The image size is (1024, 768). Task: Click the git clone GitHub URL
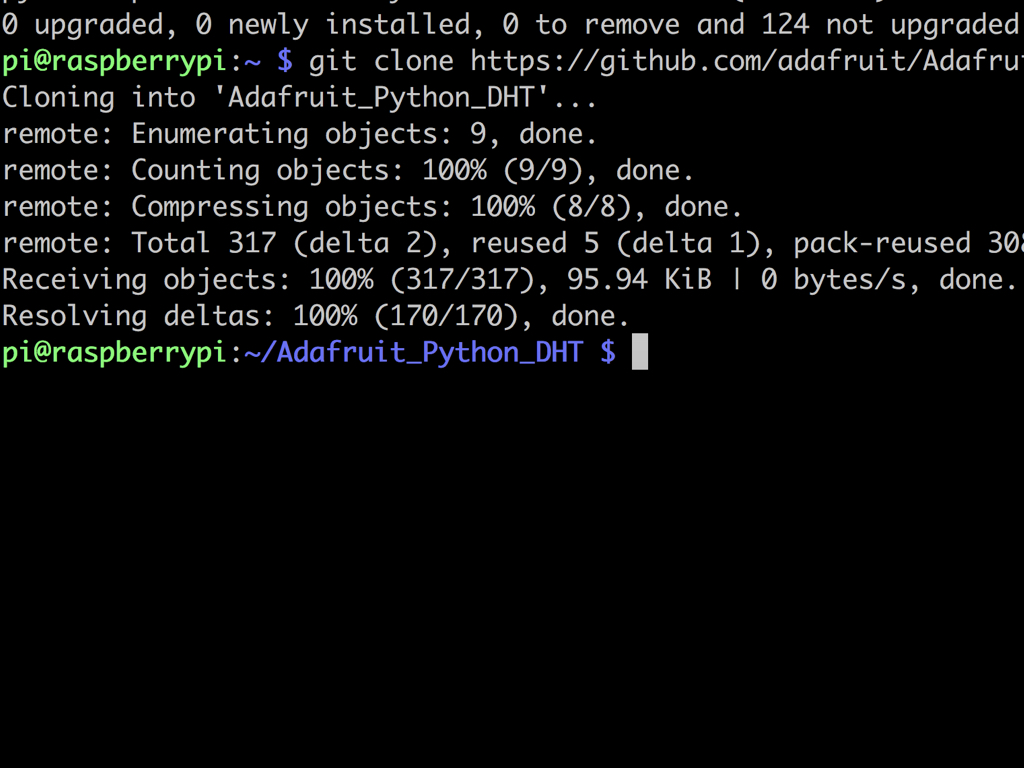click(x=746, y=61)
